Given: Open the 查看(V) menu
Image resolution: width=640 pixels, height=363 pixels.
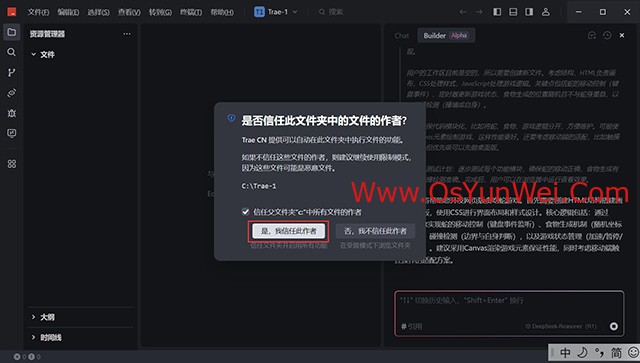Looking at the screenshot, I should [129, 12].
